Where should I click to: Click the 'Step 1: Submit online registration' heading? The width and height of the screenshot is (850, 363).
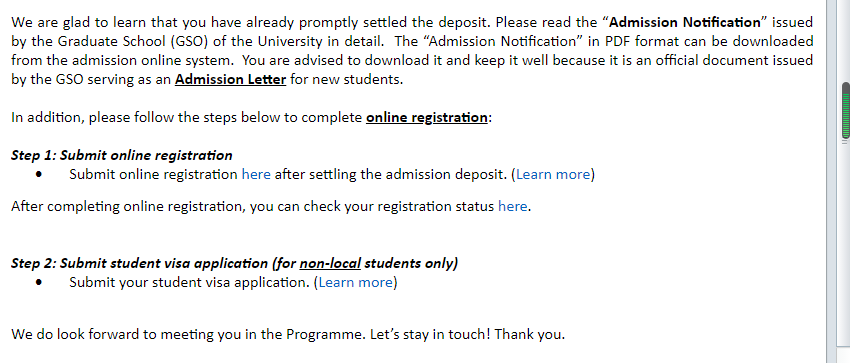pyautogui.click(x=122, y=155)
